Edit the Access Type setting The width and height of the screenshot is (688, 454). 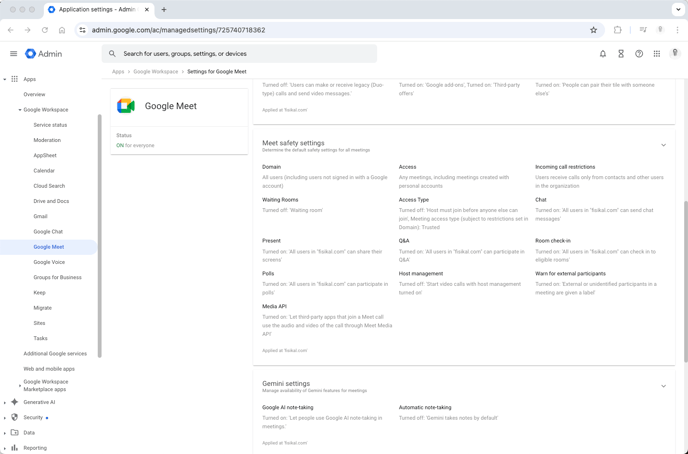(x=463, y=213)
